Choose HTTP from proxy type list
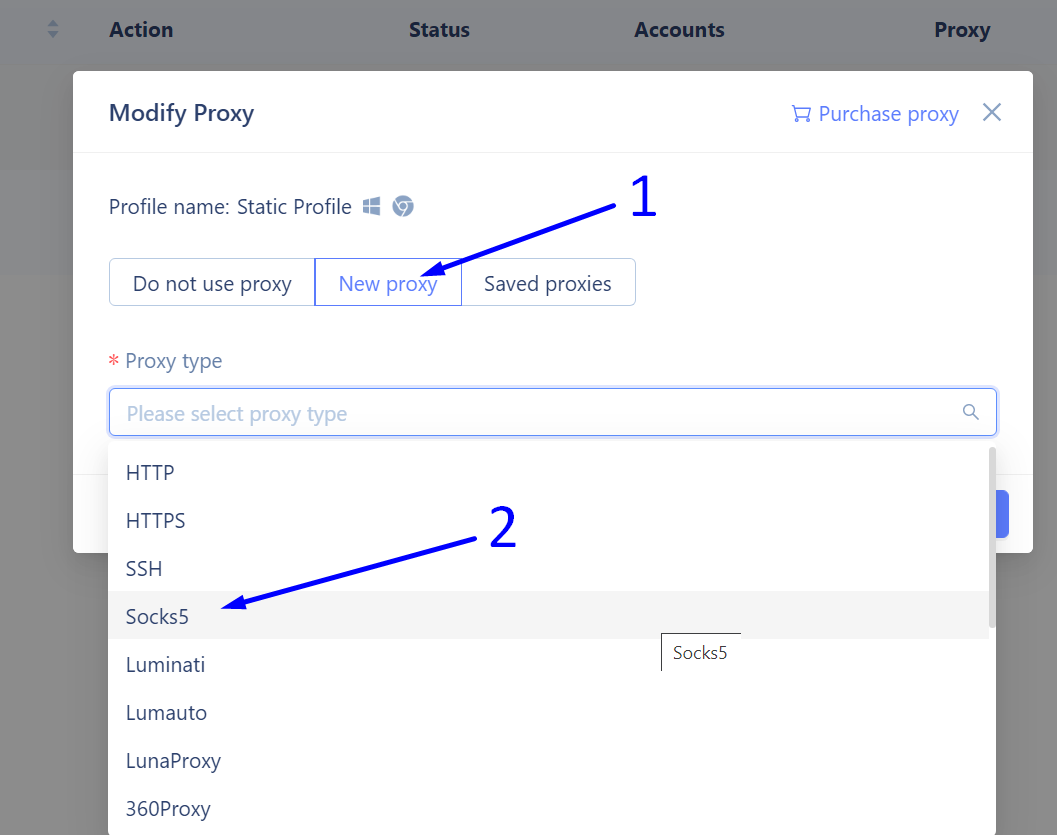This screenshot has width=1057, height=835. tap(548, 472)
